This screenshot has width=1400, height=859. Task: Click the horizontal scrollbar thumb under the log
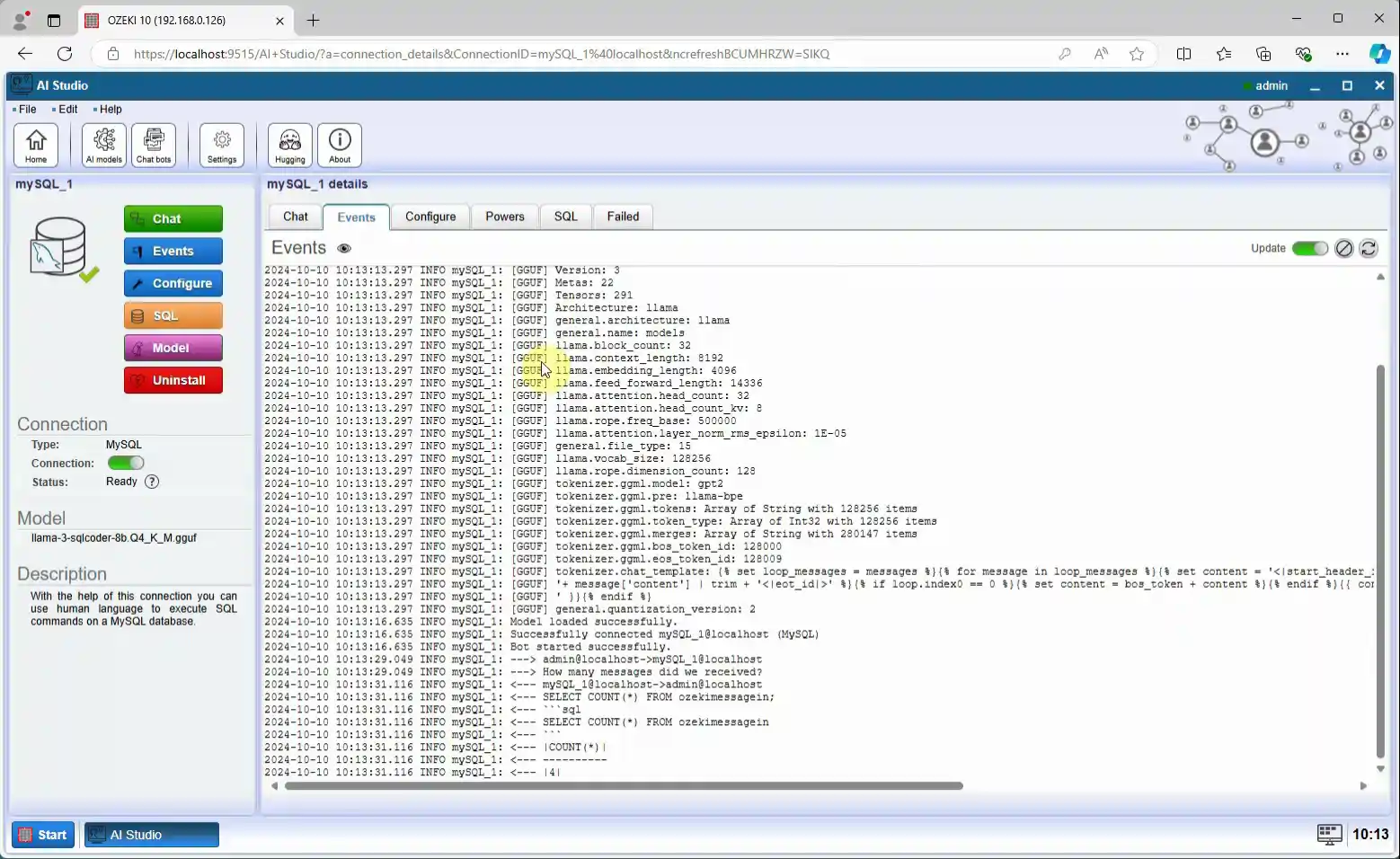point(624,786)
